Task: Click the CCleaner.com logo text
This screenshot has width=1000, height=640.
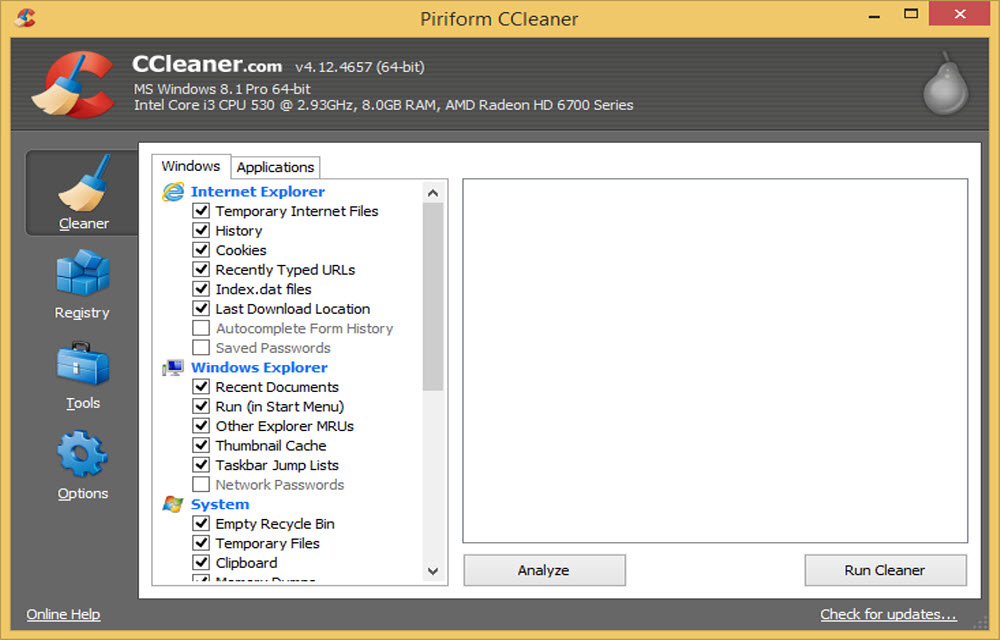Action: (x=208, y=63)
